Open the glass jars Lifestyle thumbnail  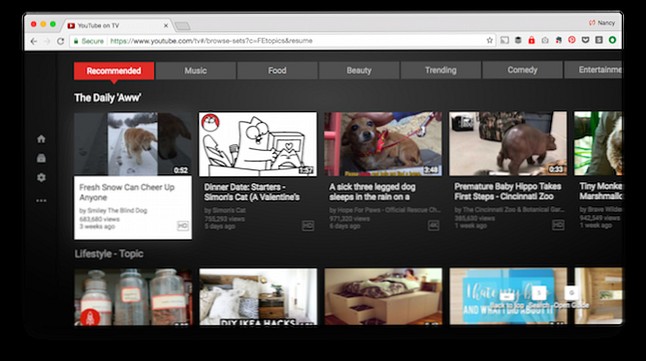click(133, 297)
